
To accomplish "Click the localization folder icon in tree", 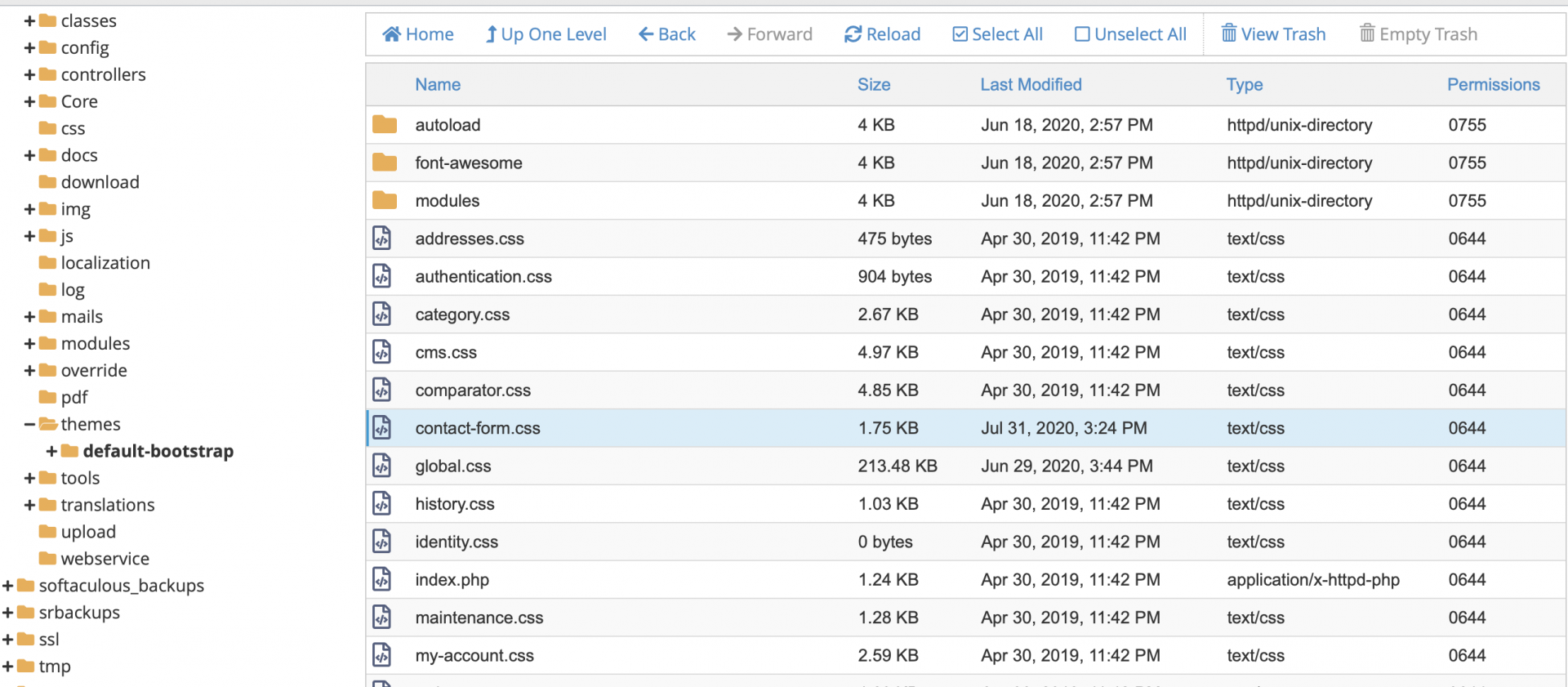I will point(48,262).
